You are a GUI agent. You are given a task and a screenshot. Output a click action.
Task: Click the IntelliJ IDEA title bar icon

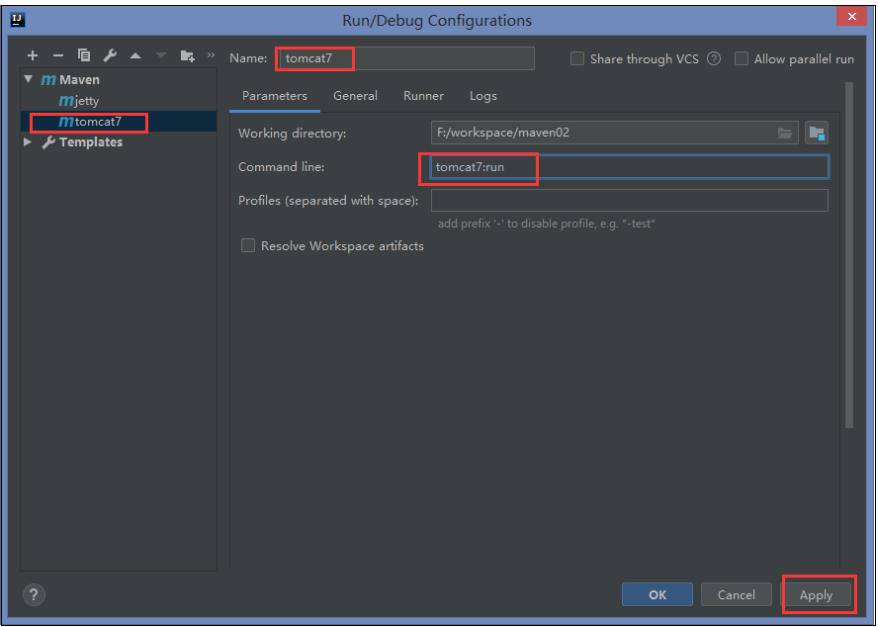tap(18, 20)
